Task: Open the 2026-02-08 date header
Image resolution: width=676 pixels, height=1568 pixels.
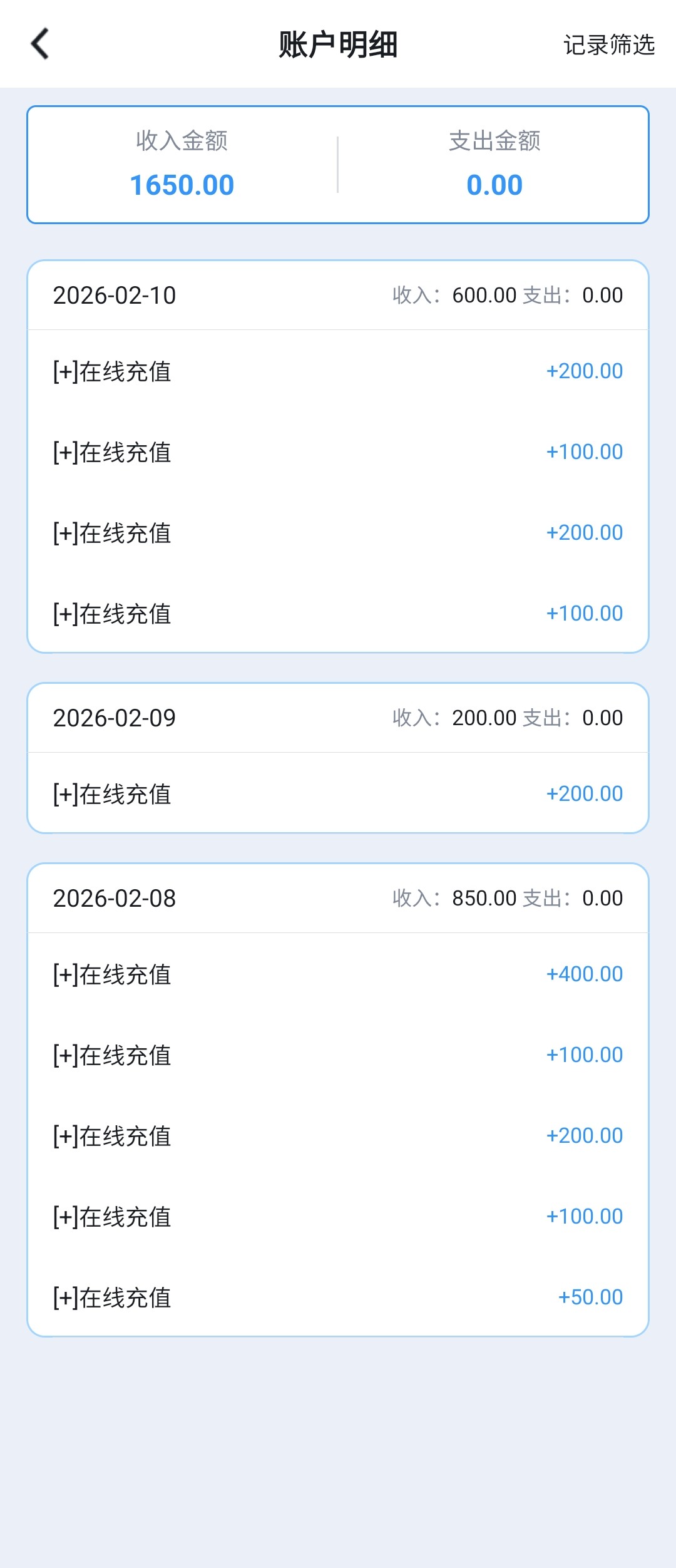Action: pos(115,899)
